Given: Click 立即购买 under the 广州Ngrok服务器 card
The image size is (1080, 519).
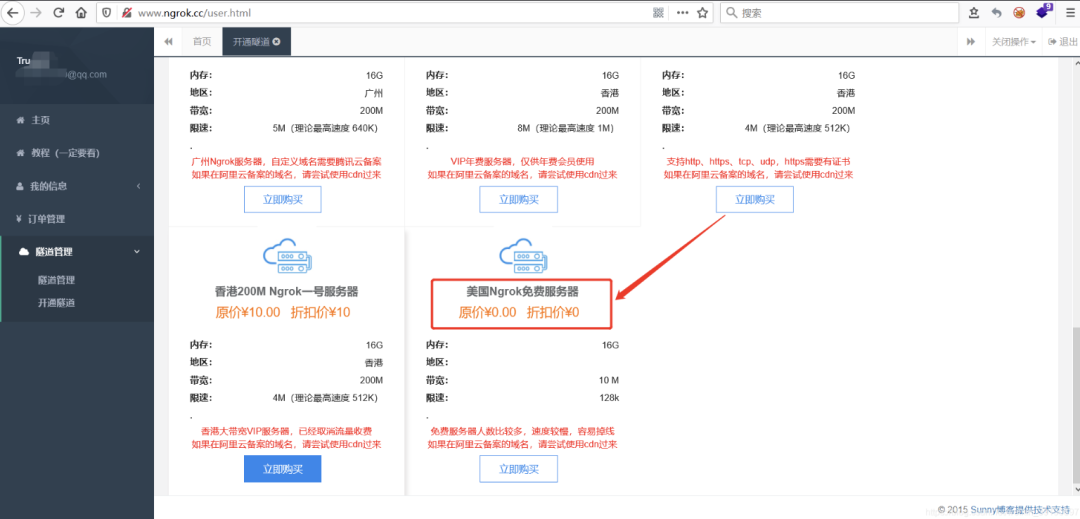Looking at the screenshot, I should point(282,200).
